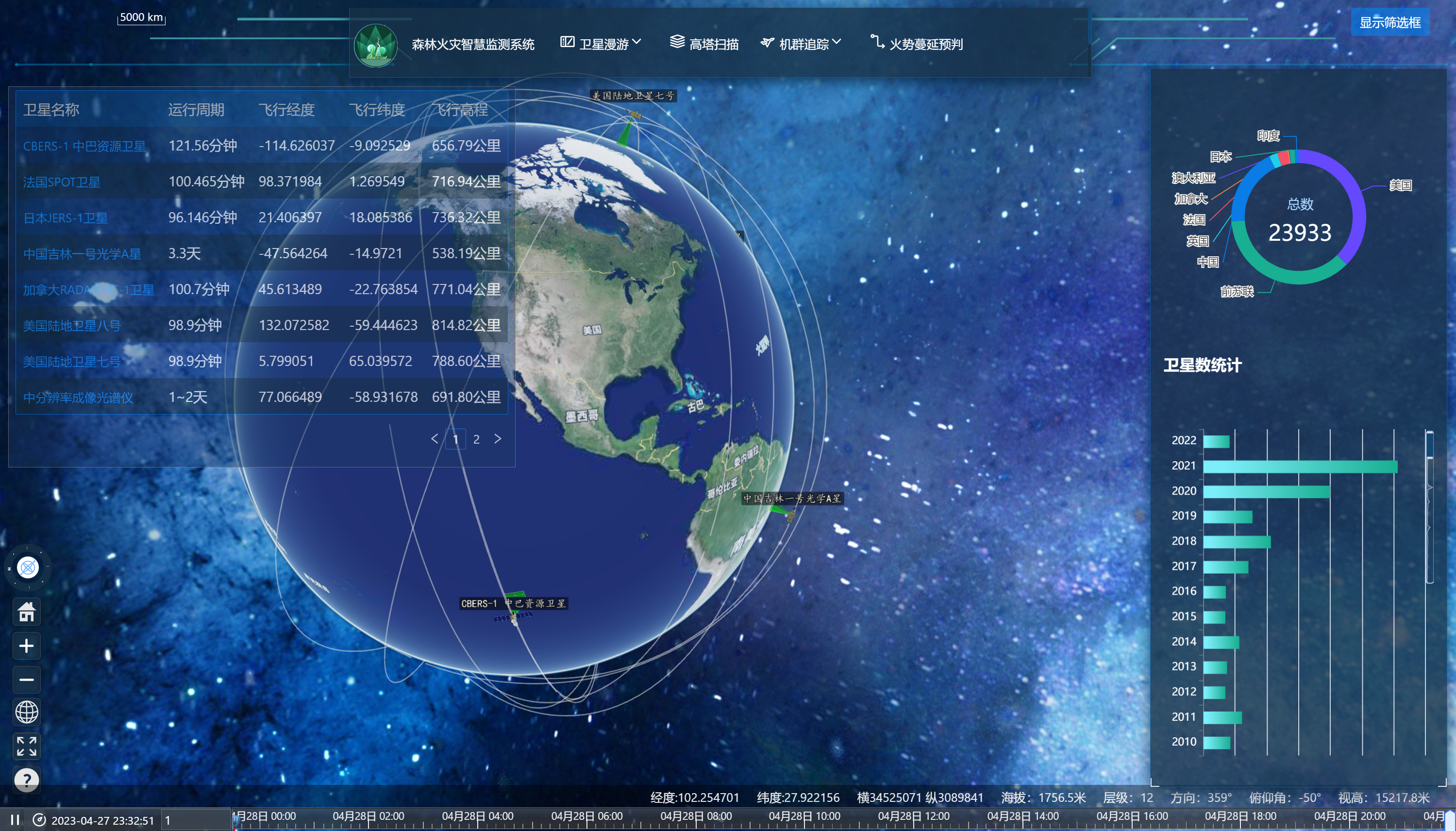Viewport: 1456px width, 831px height.
Task: Click the 04月28日 12:00 timeline mark
Action: pos(913,816)
